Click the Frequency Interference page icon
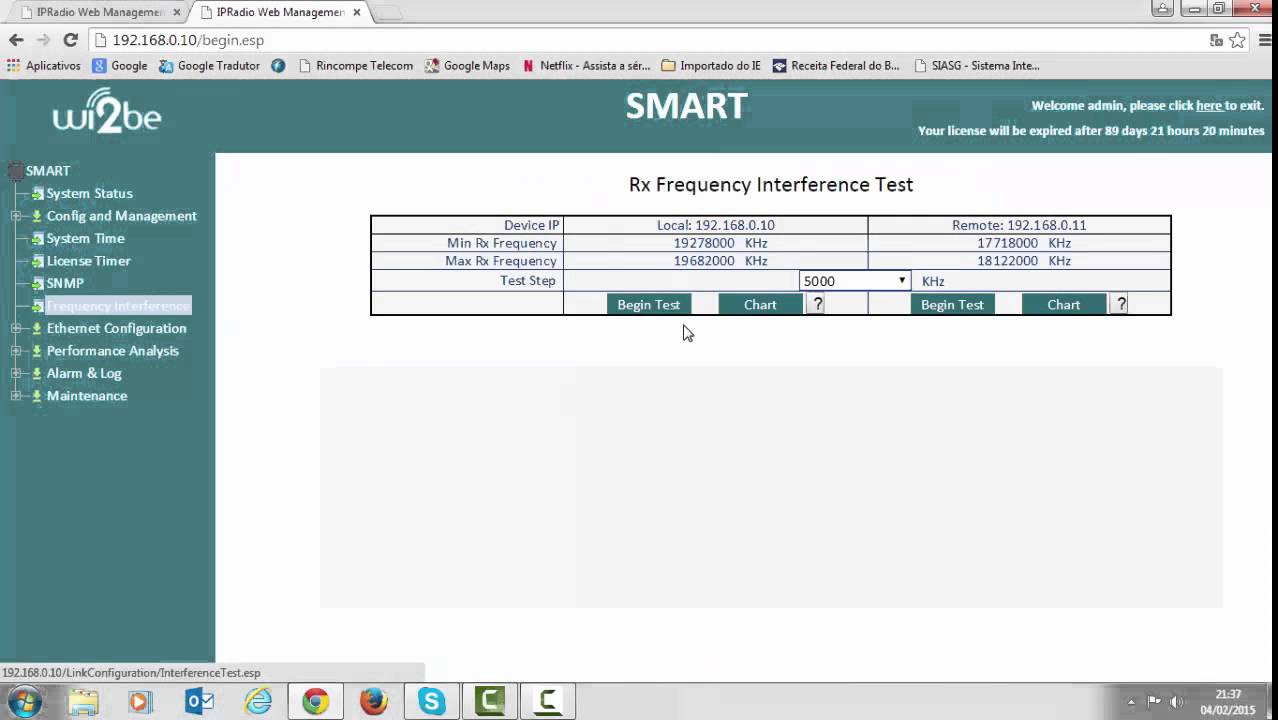Viewport: 1278px width, 720px height. point(37,306)
